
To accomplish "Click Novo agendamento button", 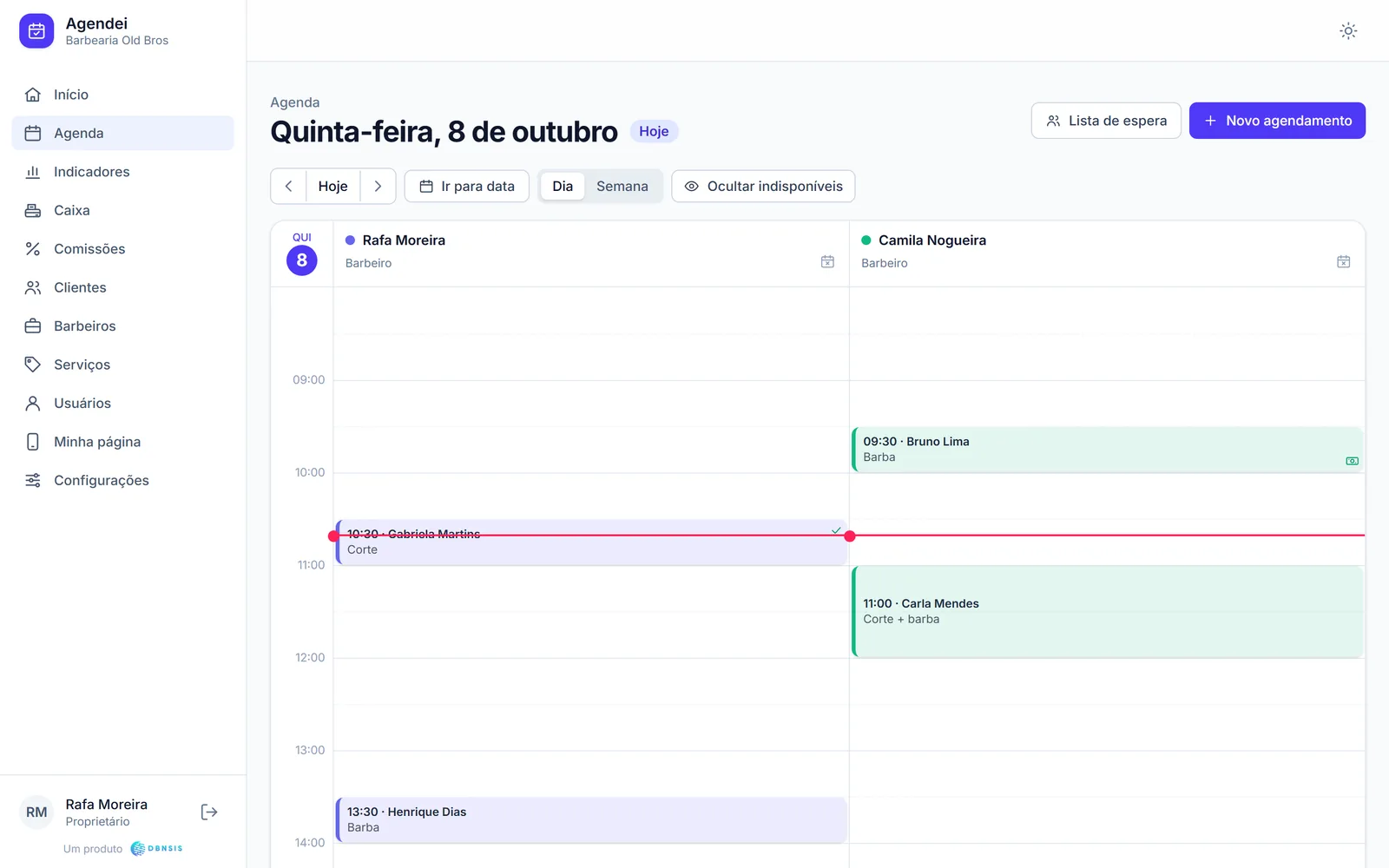I will coord(1277,121).
